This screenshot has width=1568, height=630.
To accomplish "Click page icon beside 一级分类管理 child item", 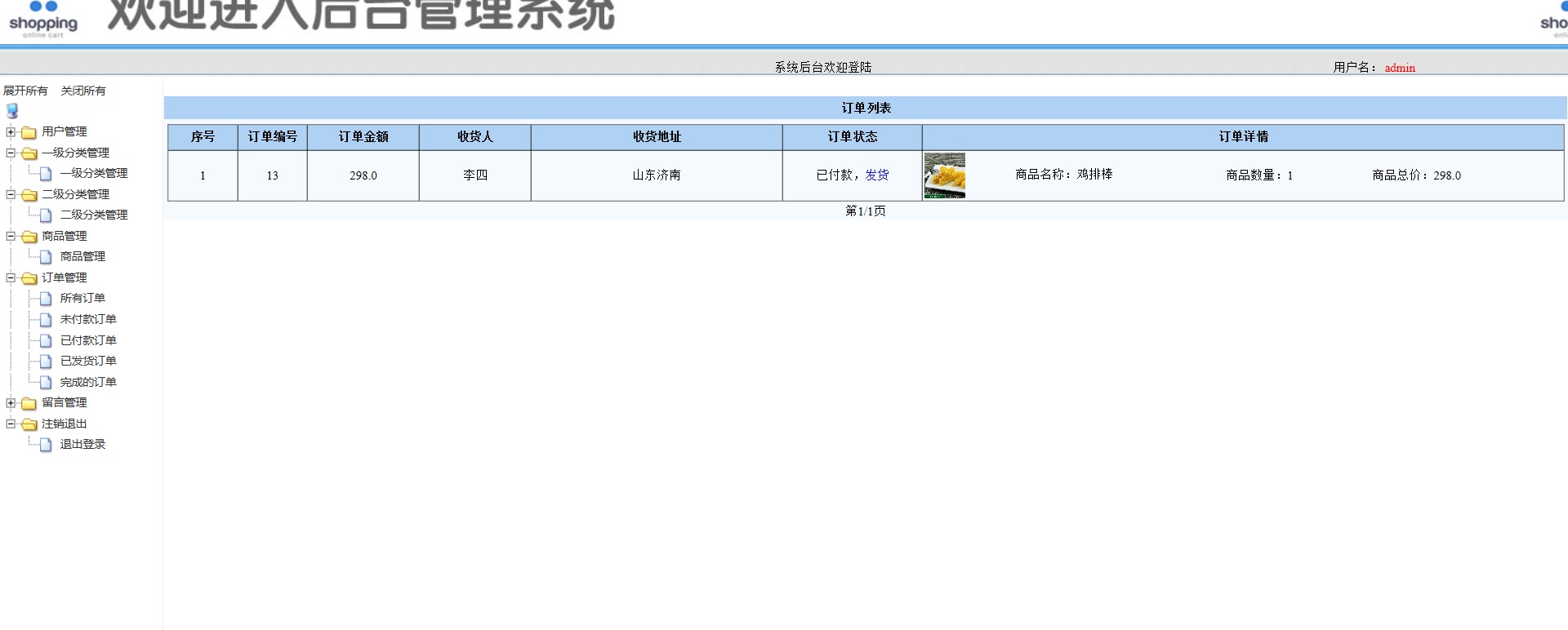I will click(46, 174).
